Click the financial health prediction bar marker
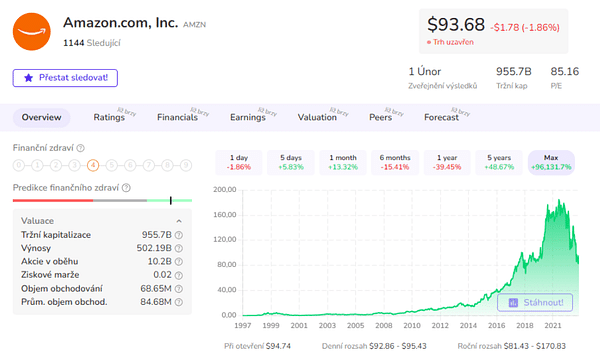Viewport: 600px width, 360px height. (171, 200)
